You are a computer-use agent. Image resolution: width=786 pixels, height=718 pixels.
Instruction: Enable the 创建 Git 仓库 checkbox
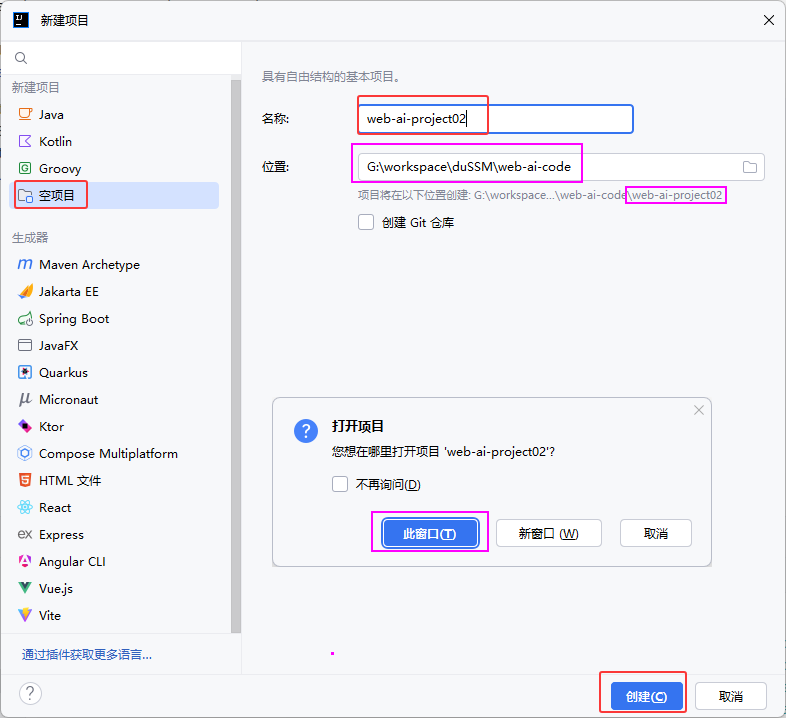366,223
